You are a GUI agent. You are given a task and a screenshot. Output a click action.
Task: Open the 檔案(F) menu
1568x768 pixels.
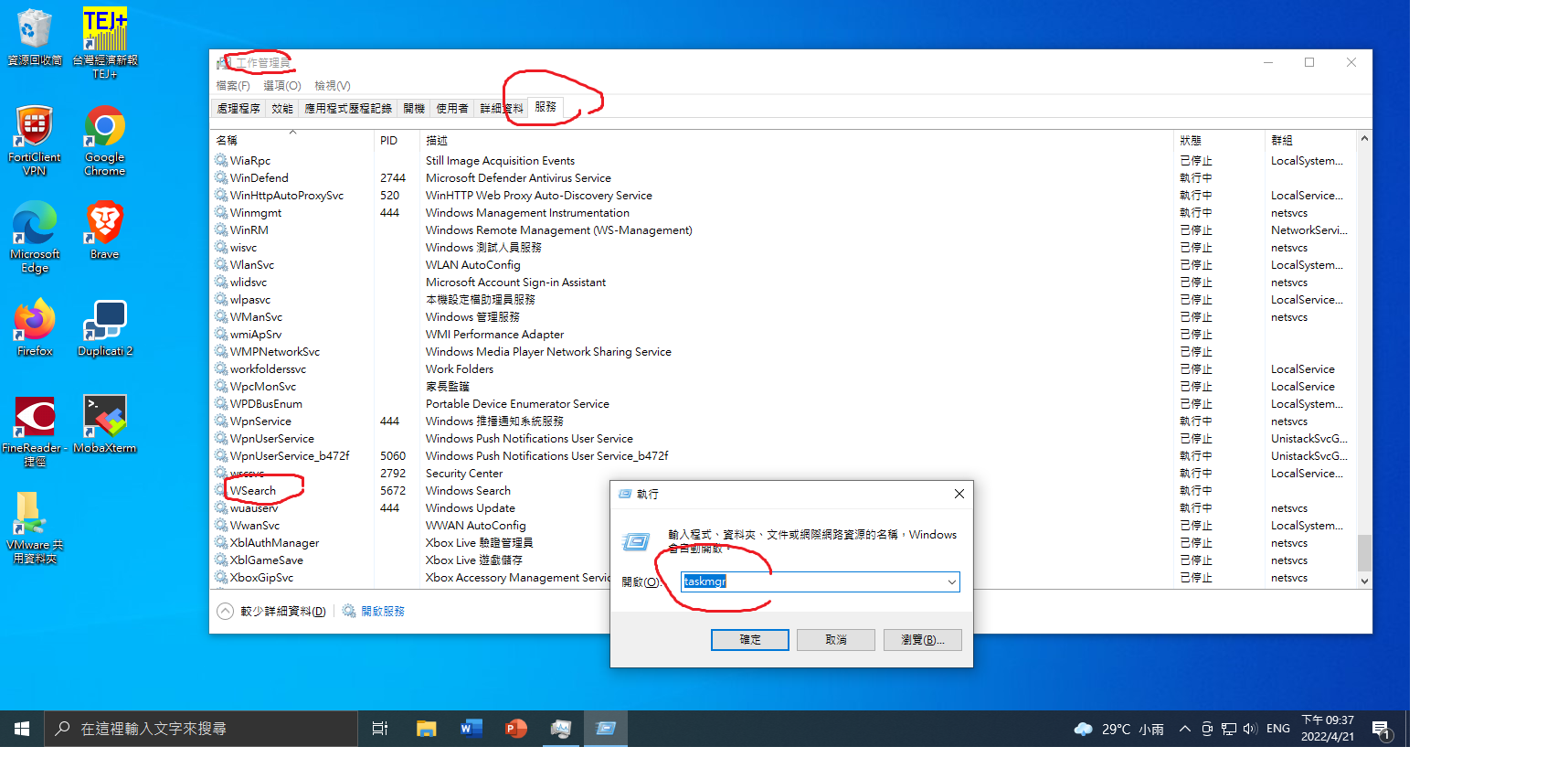click(x=233, y=86)
